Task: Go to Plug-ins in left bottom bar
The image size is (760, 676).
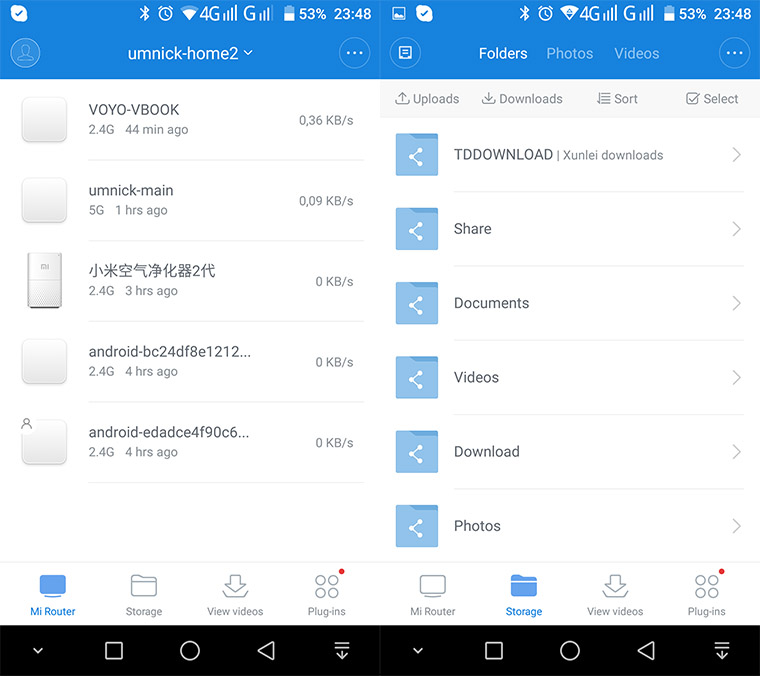Action: coord(327,595)
